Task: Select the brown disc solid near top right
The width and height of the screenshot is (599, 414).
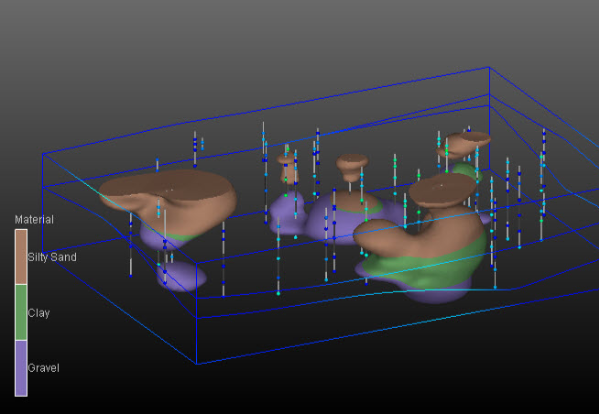Action: (x=463, y=144)
